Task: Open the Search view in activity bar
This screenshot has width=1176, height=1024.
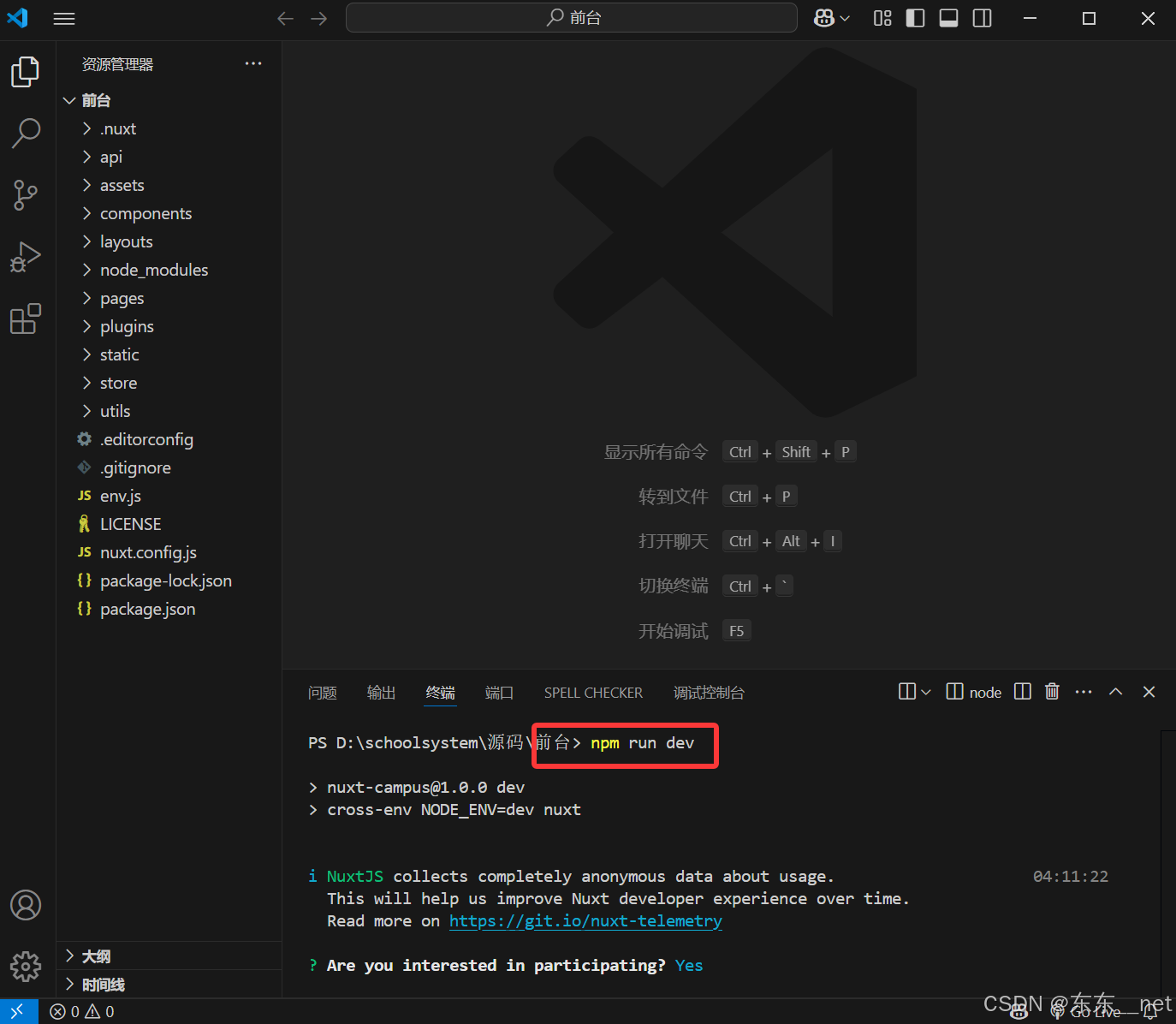Action: (26, 134)
